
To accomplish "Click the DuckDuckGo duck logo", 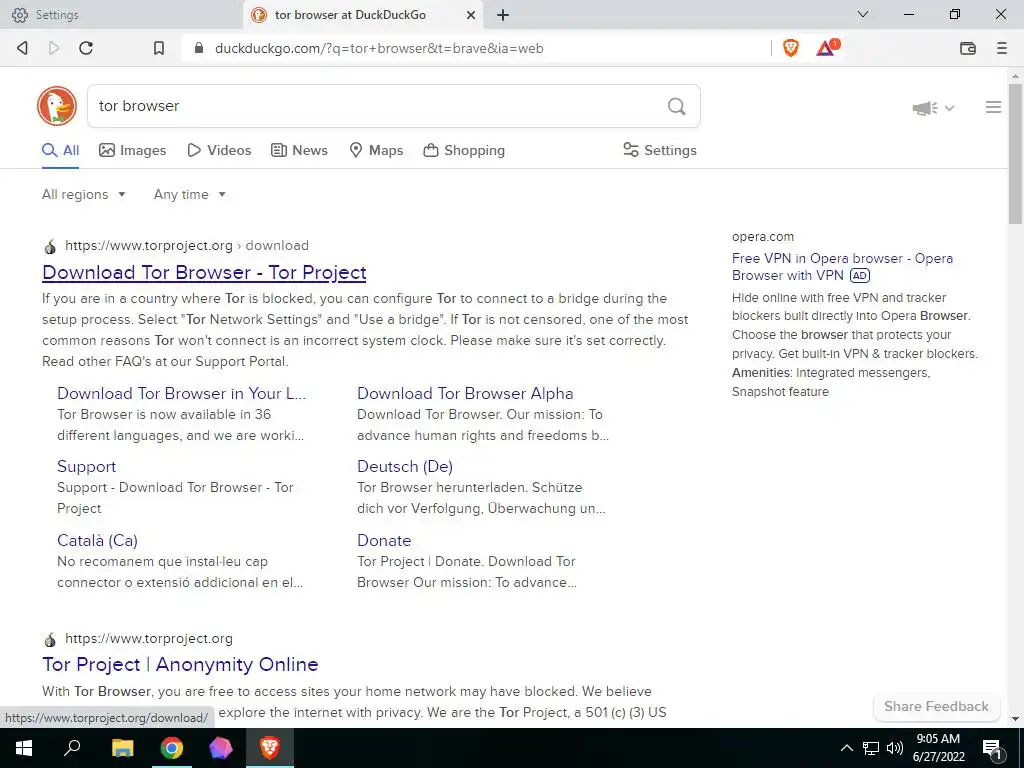I will [x=57, y=106].
